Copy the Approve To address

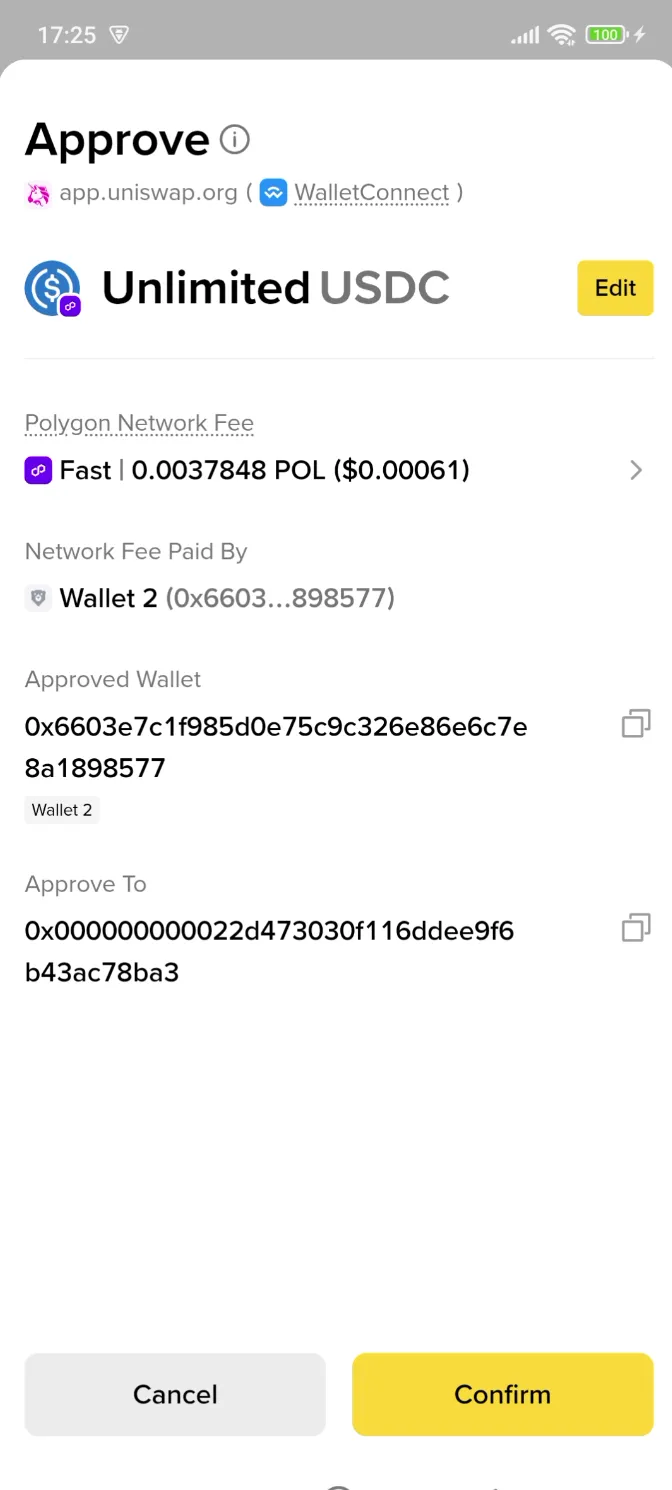635,927
